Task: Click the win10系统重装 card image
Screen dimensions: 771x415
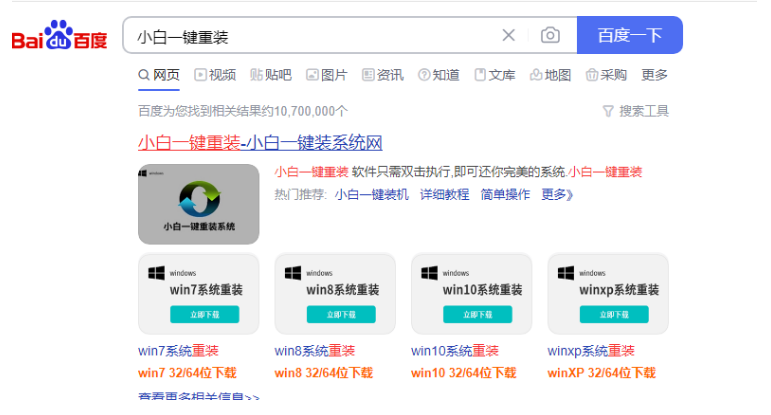Action: 472,294
